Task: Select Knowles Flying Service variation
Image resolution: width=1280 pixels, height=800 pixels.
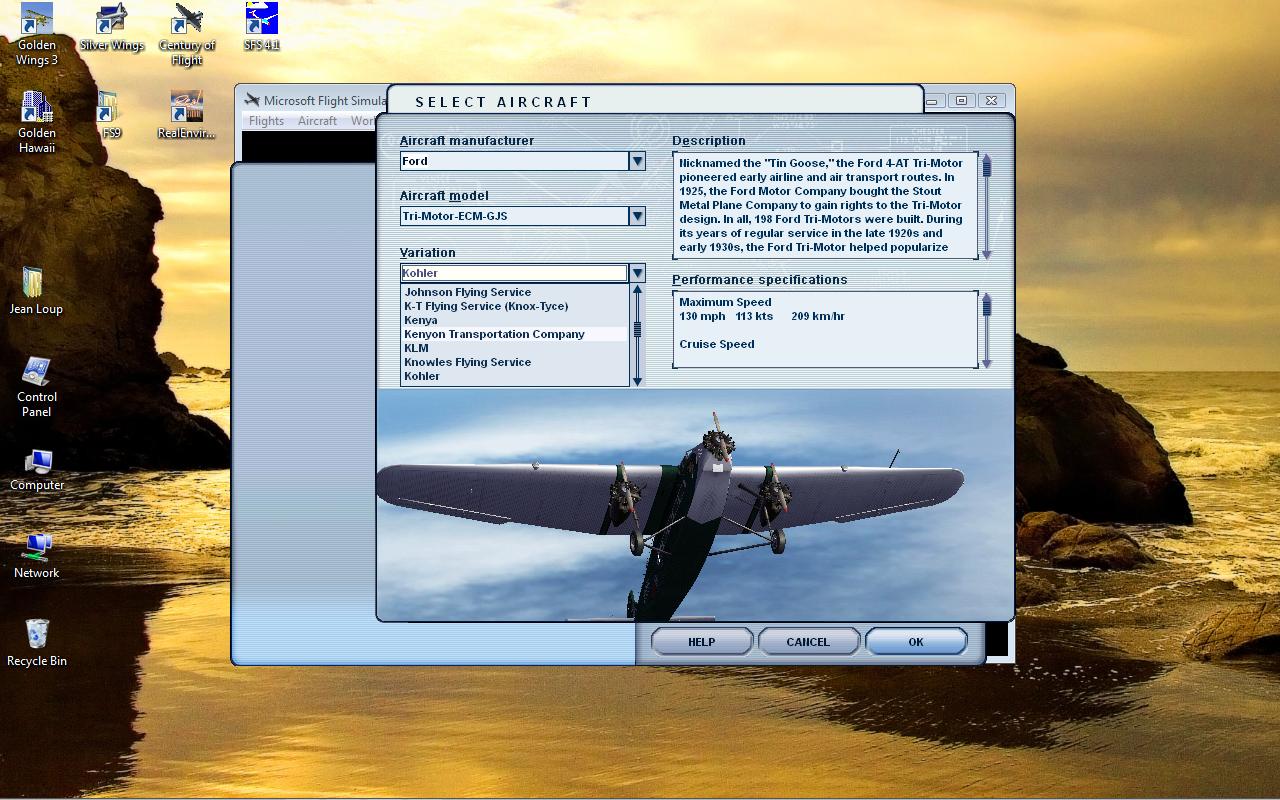Action: [514, 362]
